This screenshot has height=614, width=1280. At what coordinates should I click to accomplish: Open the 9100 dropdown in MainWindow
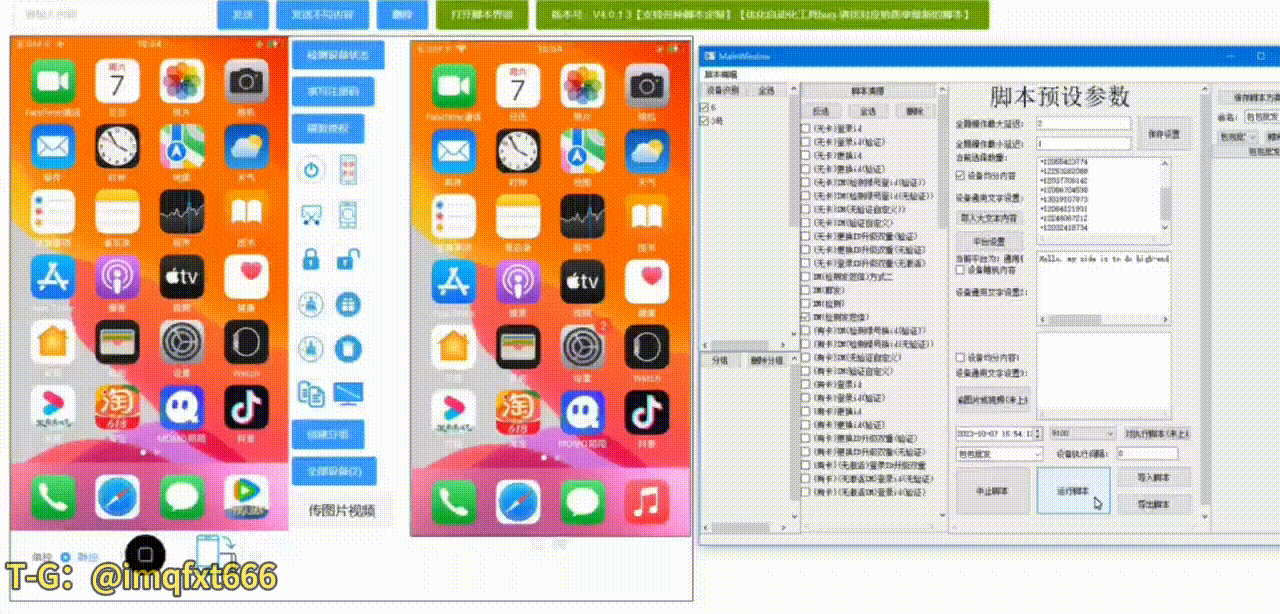click(1082, 434)
